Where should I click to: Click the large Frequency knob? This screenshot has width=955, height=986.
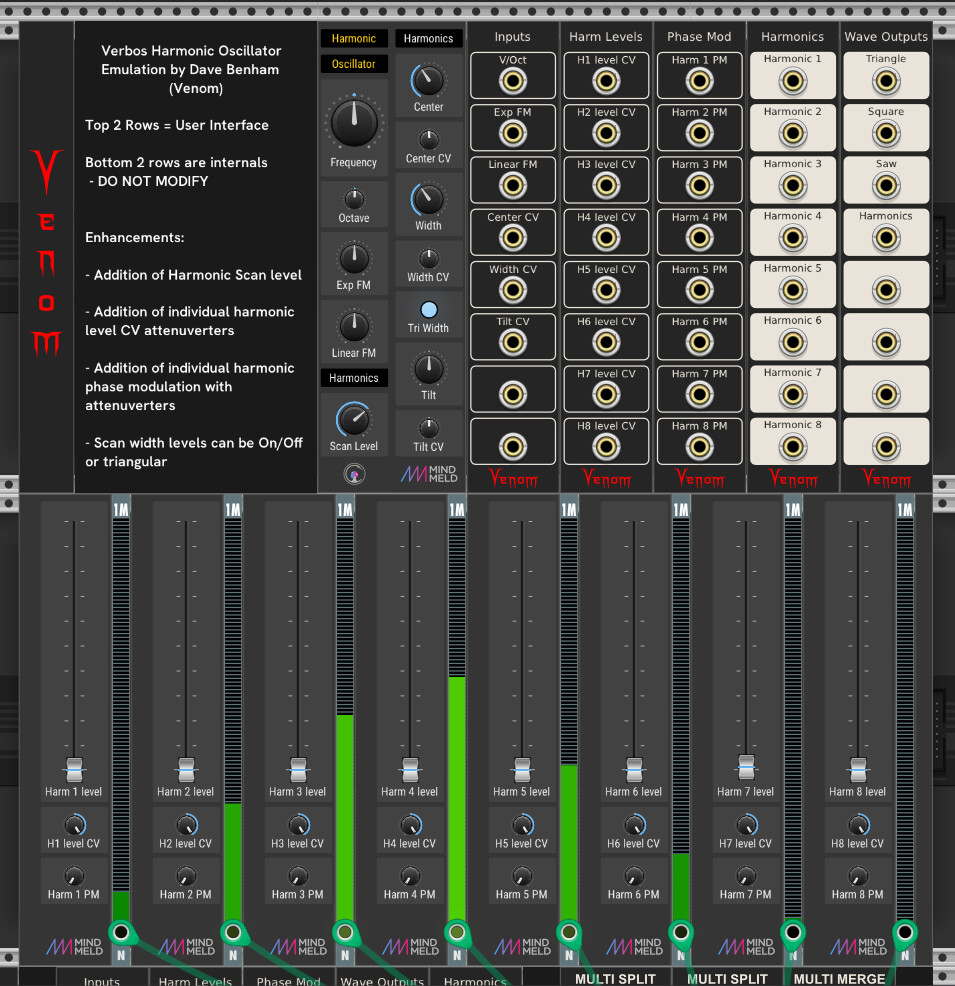pyautogui.click(x=354, y=123)
